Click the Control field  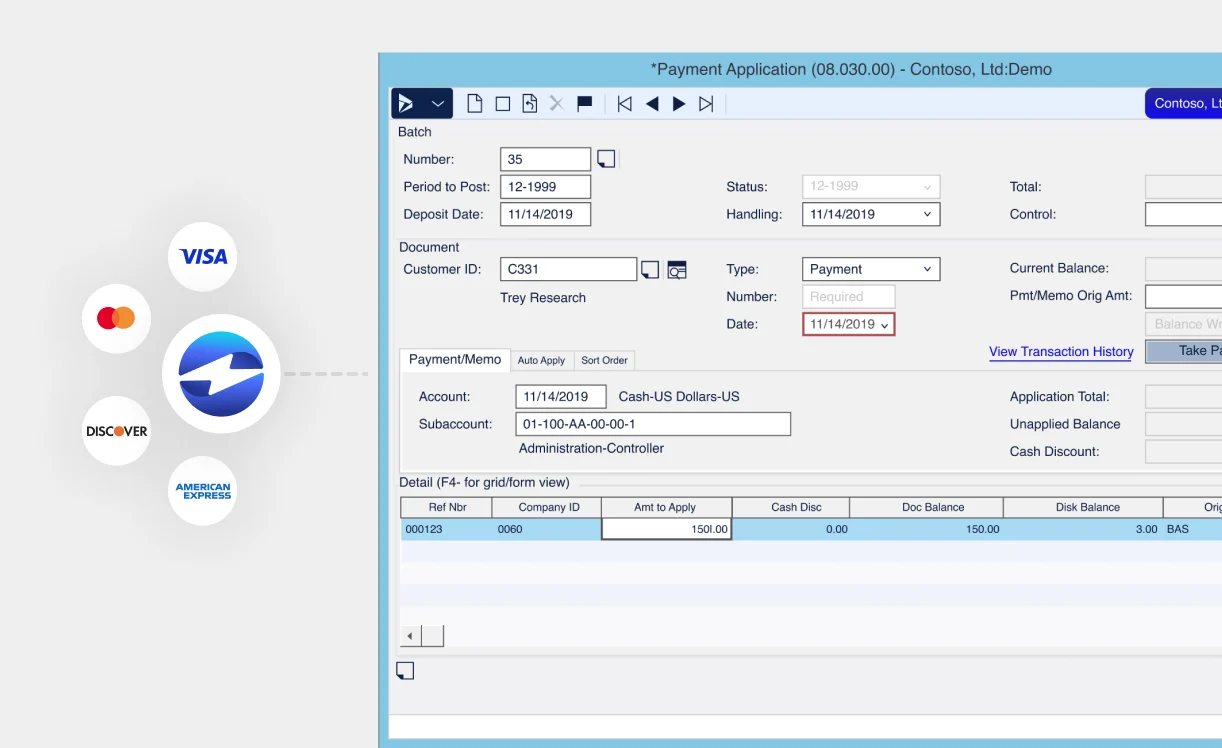(1183, 214)
